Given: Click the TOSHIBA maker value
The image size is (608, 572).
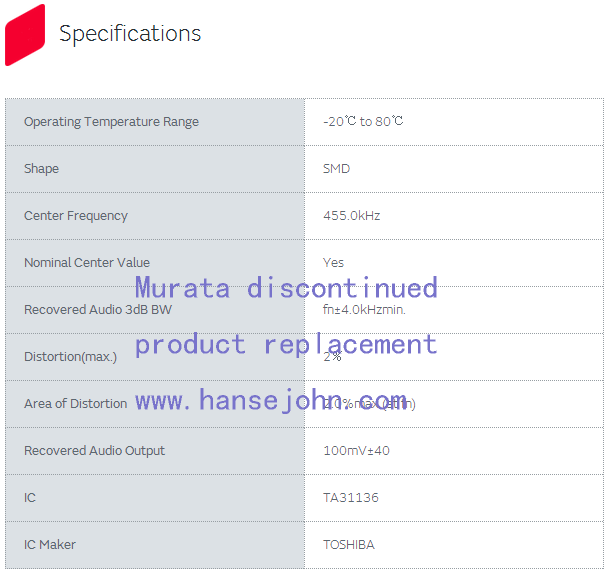Looking at the screenshot, I should [x=348, y=545].
